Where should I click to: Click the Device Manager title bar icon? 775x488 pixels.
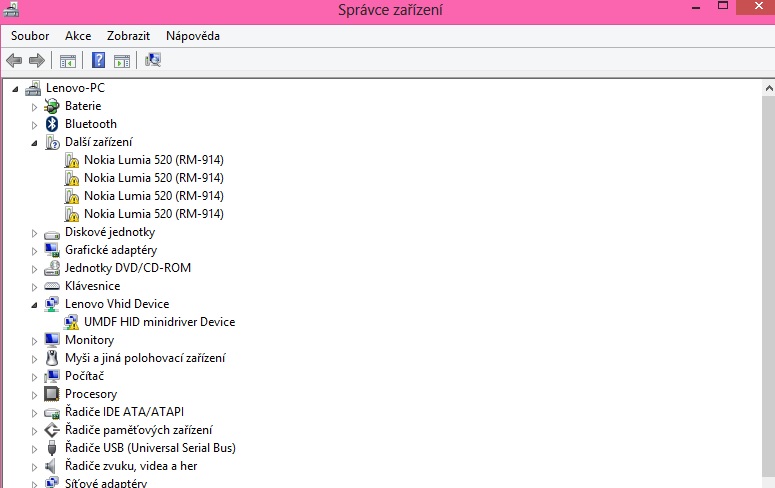pos(11,9)
